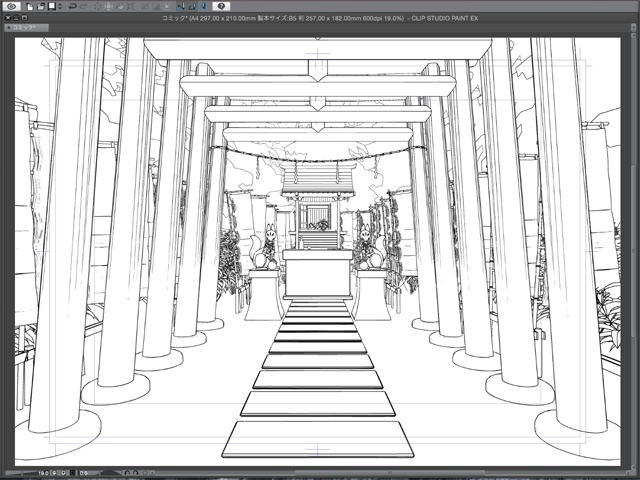Click the Invert selection icon

coord(156,6)
